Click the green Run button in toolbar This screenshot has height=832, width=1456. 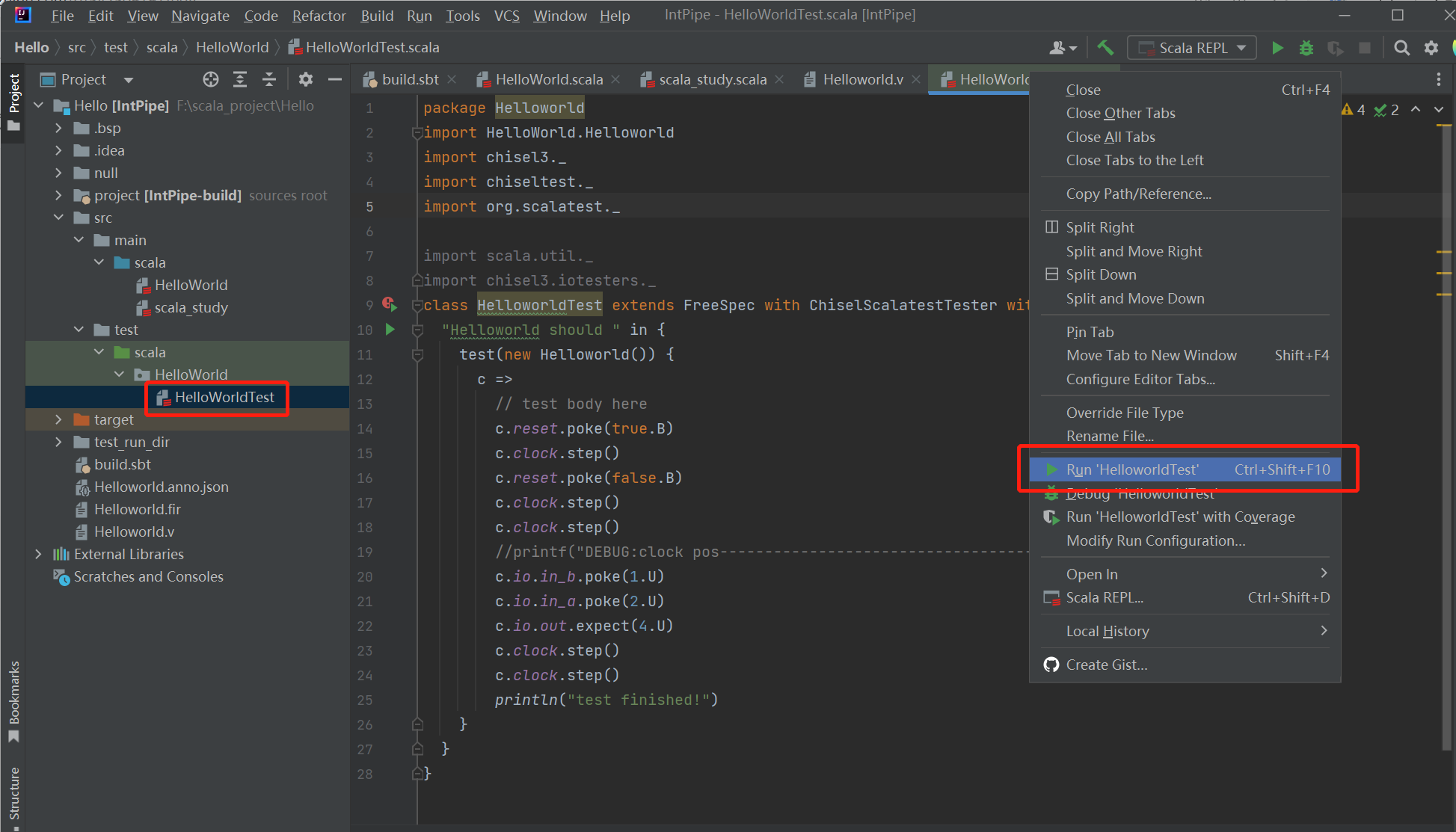[1277, 48]
